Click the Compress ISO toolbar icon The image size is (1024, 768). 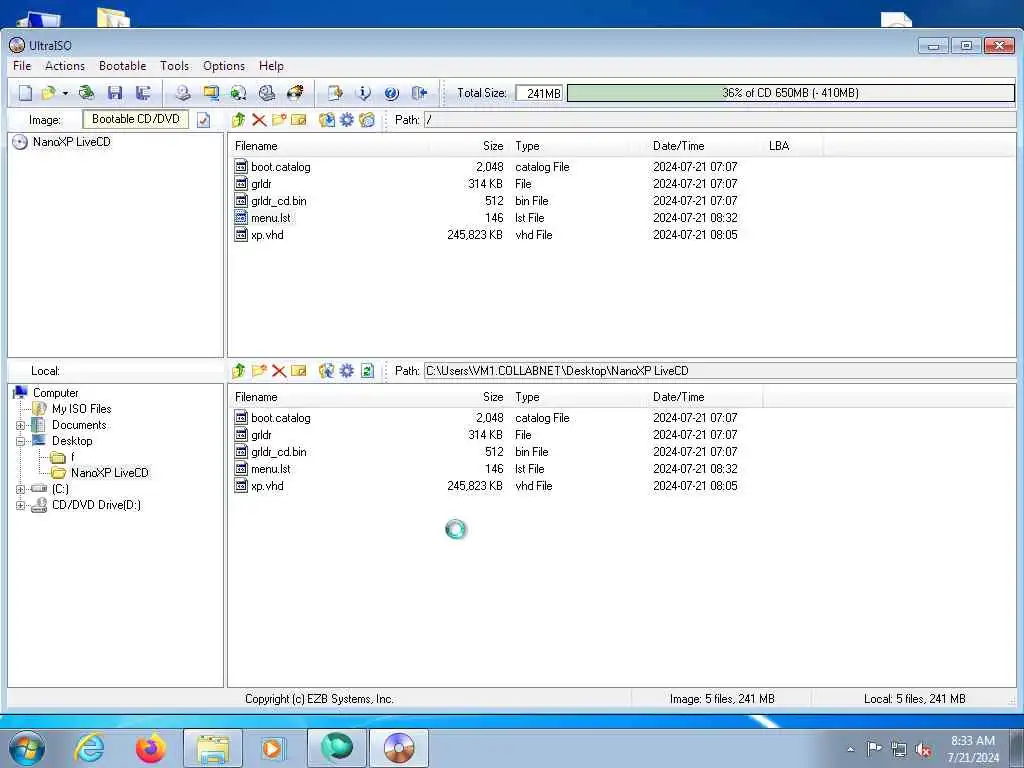point(211,93)
